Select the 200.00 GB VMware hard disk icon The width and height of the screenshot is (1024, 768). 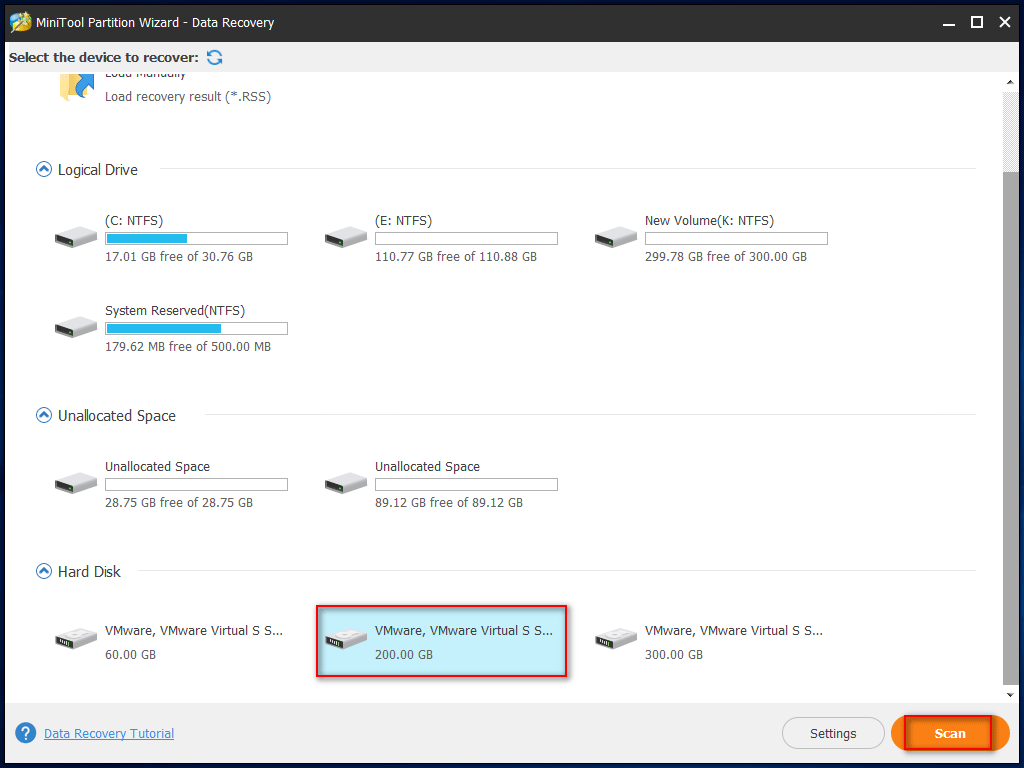(345, 639)
